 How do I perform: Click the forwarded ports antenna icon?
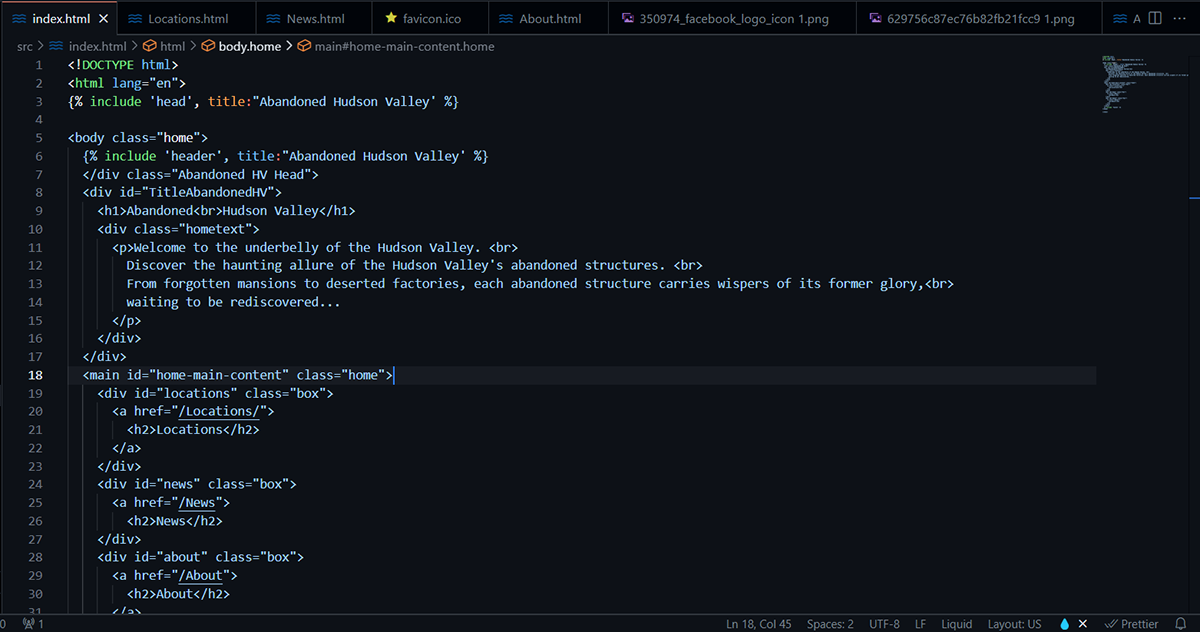(x=30, y=624)
